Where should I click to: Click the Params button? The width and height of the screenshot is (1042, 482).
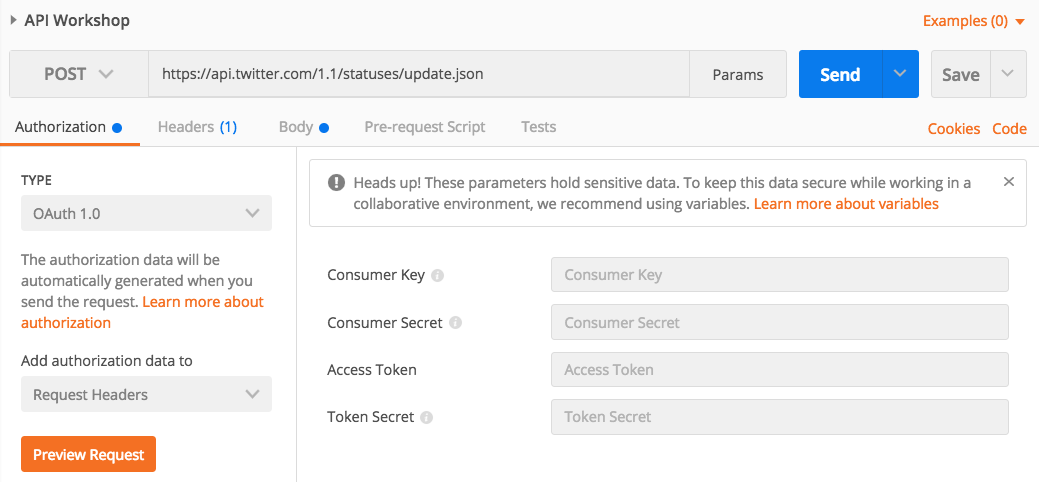(x=737, y=74)
